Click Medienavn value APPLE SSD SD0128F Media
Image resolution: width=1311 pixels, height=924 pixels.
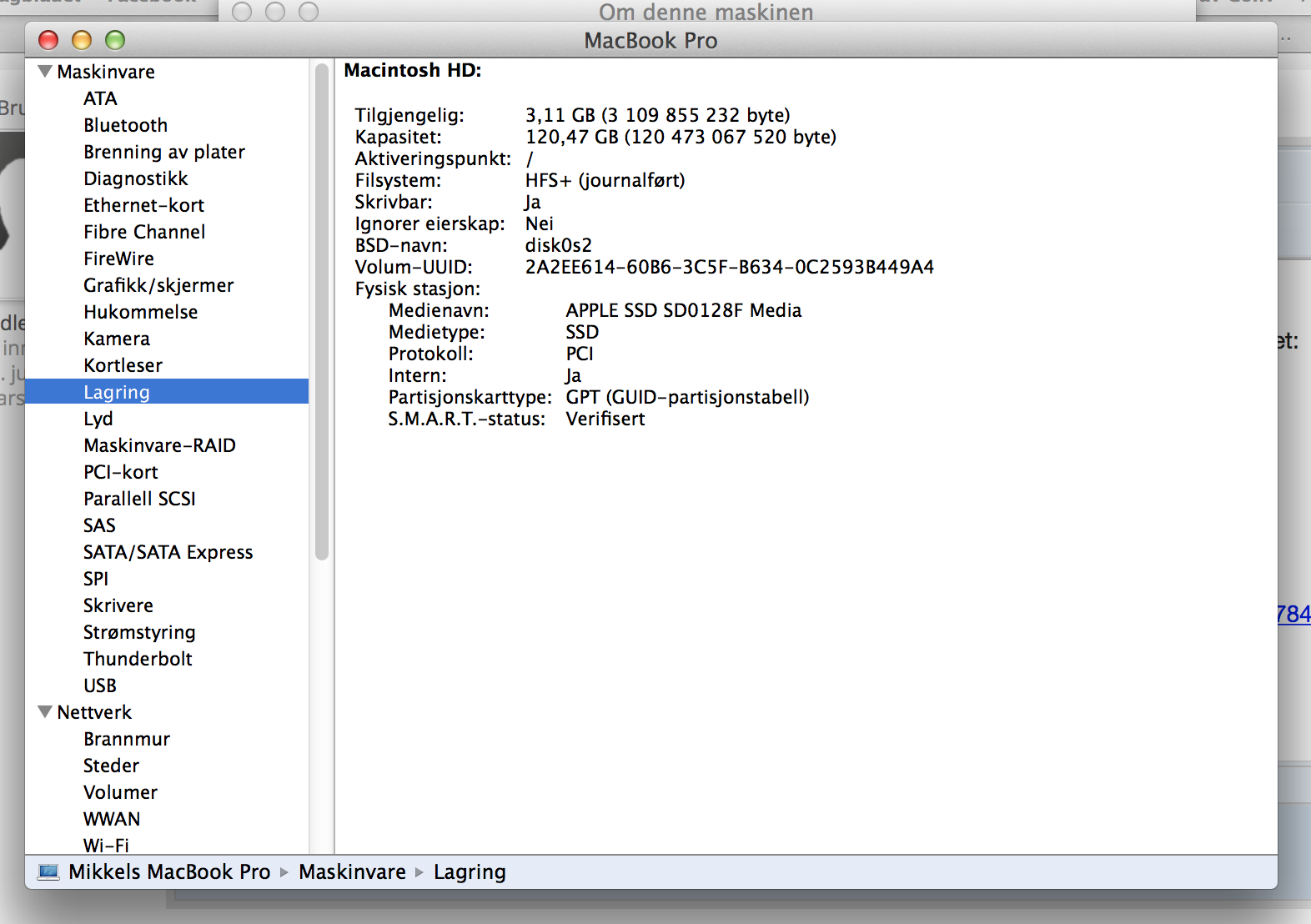pyautogui.click(x=684, y=310)
